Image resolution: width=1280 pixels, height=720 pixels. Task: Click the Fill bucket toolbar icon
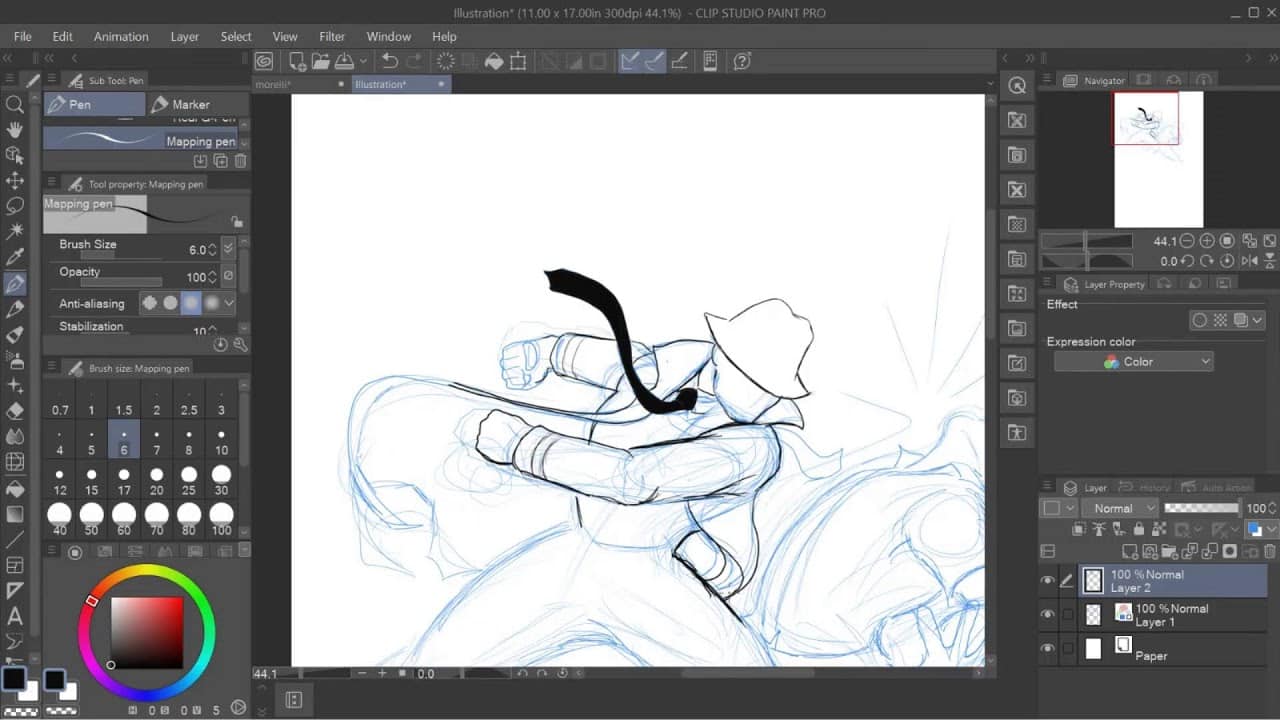(x=493, y=61)
